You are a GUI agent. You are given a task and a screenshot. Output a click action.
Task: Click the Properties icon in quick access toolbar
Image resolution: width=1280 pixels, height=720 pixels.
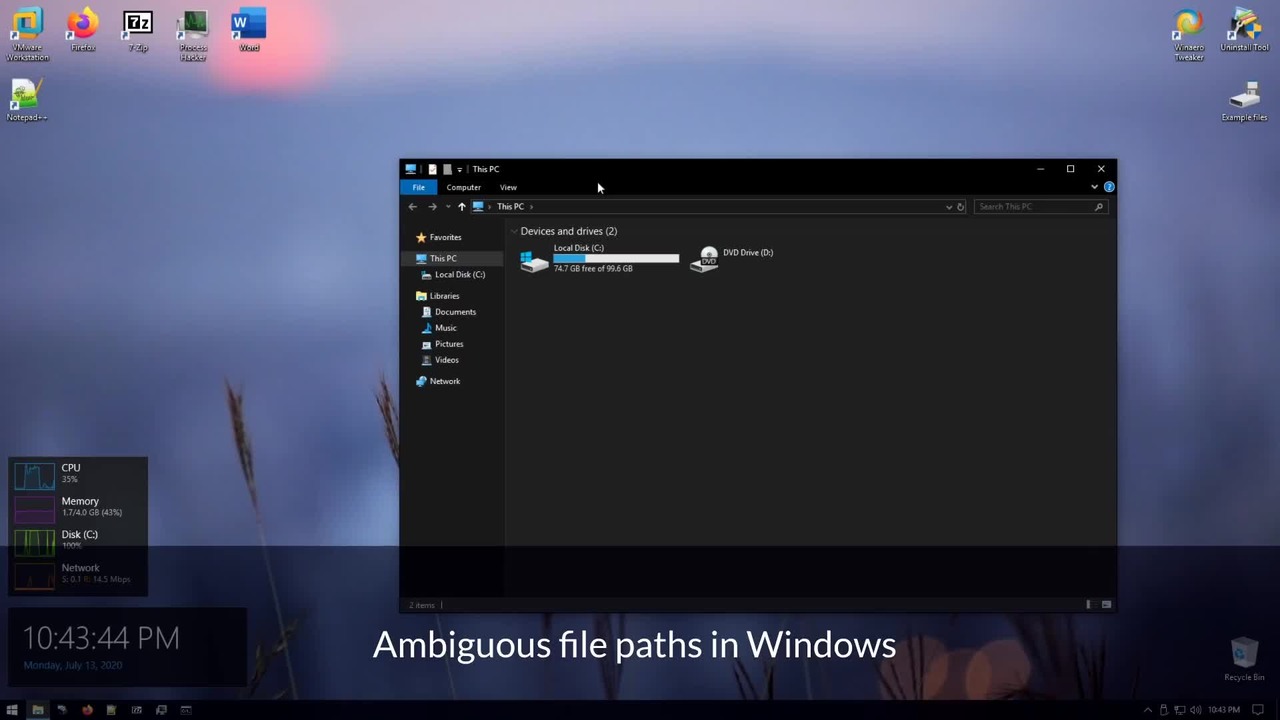pos(432,169)
